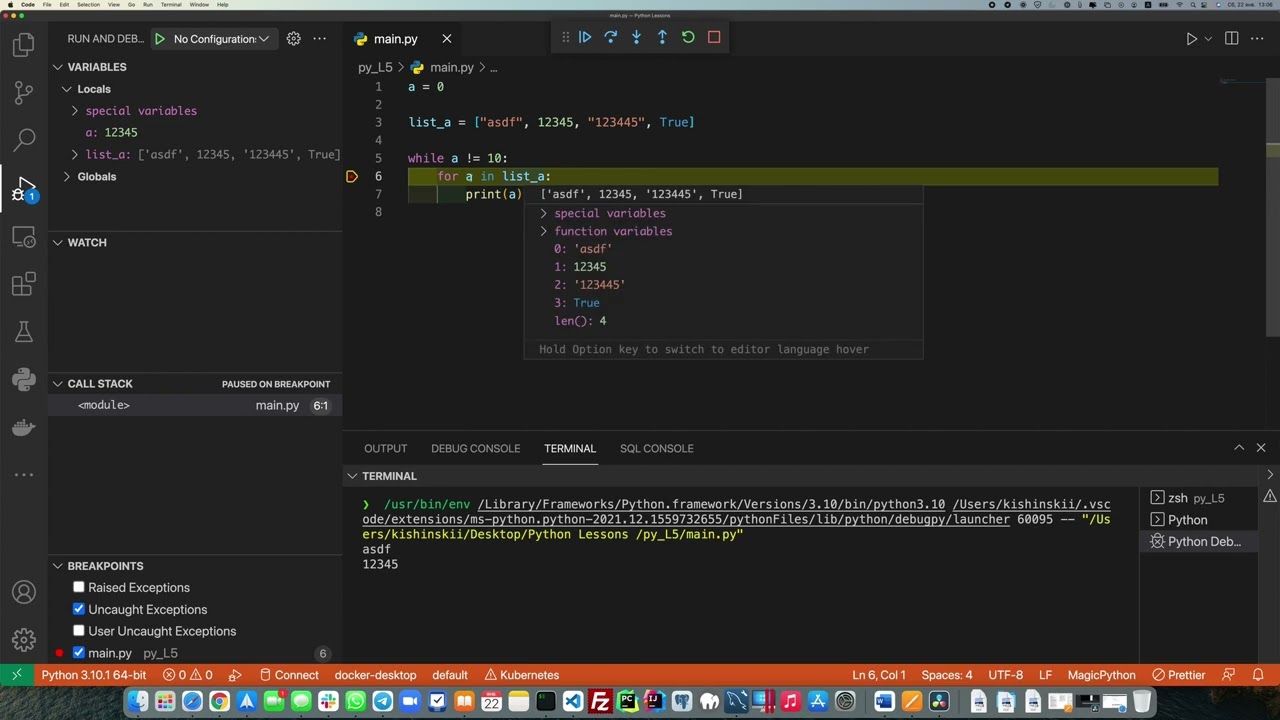The height and width of the screenshot is (720, 1280).
Task: Click Python 3.10.1 64-bit interpreter status
Action: pyautogui.click(x=94, y=675)
